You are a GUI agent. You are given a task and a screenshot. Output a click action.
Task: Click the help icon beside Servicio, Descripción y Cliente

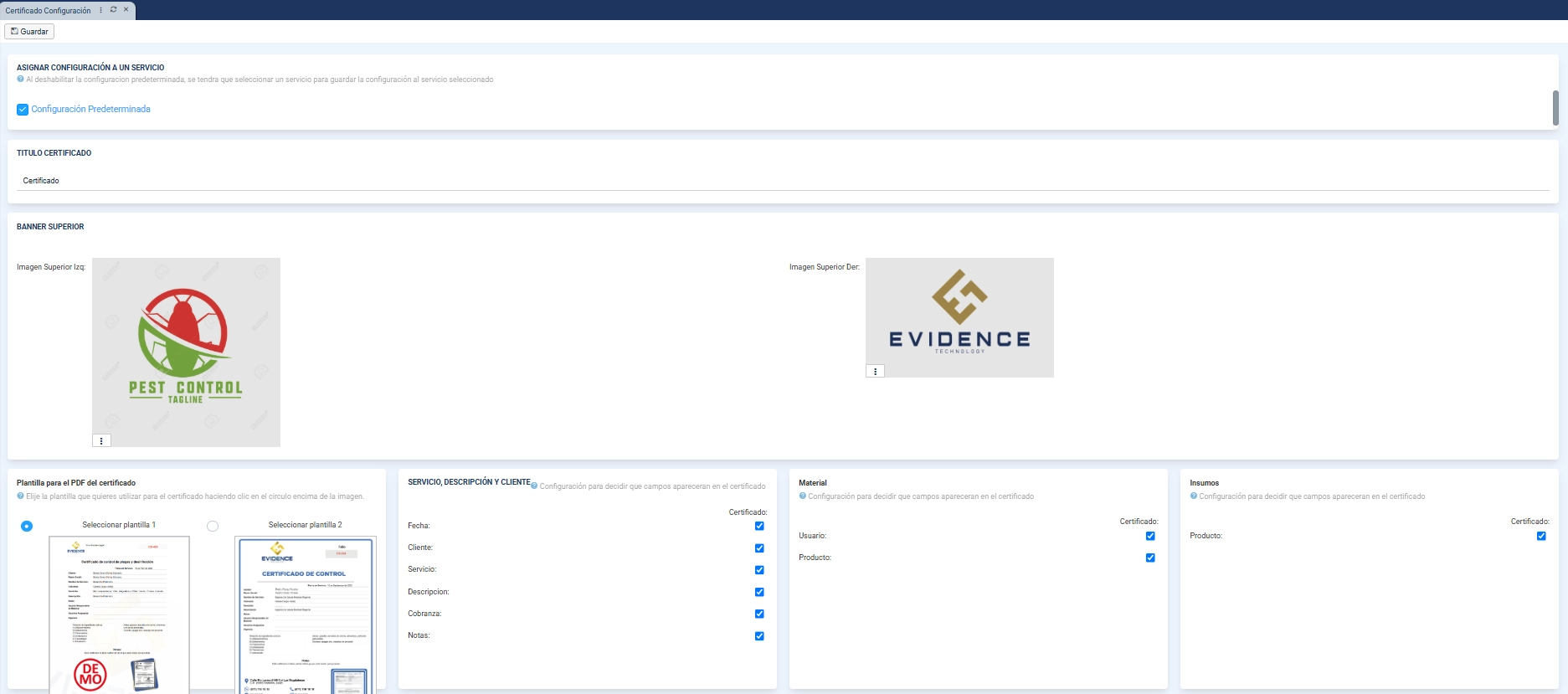click(x=534, y=486)
